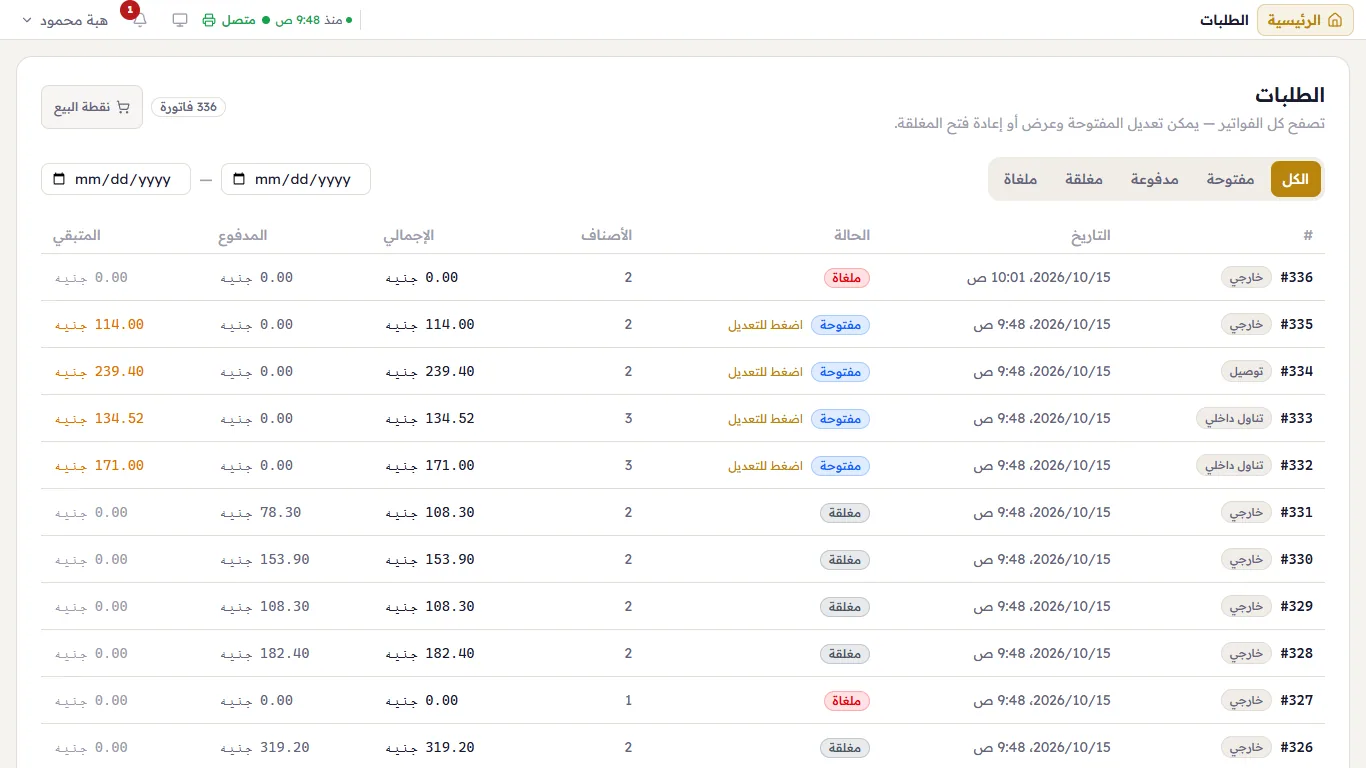The height and width of the screenshot is (768, 1366).
Task: Click اضغط للتعديل on order #334
Action: click(x=765, y=372)
